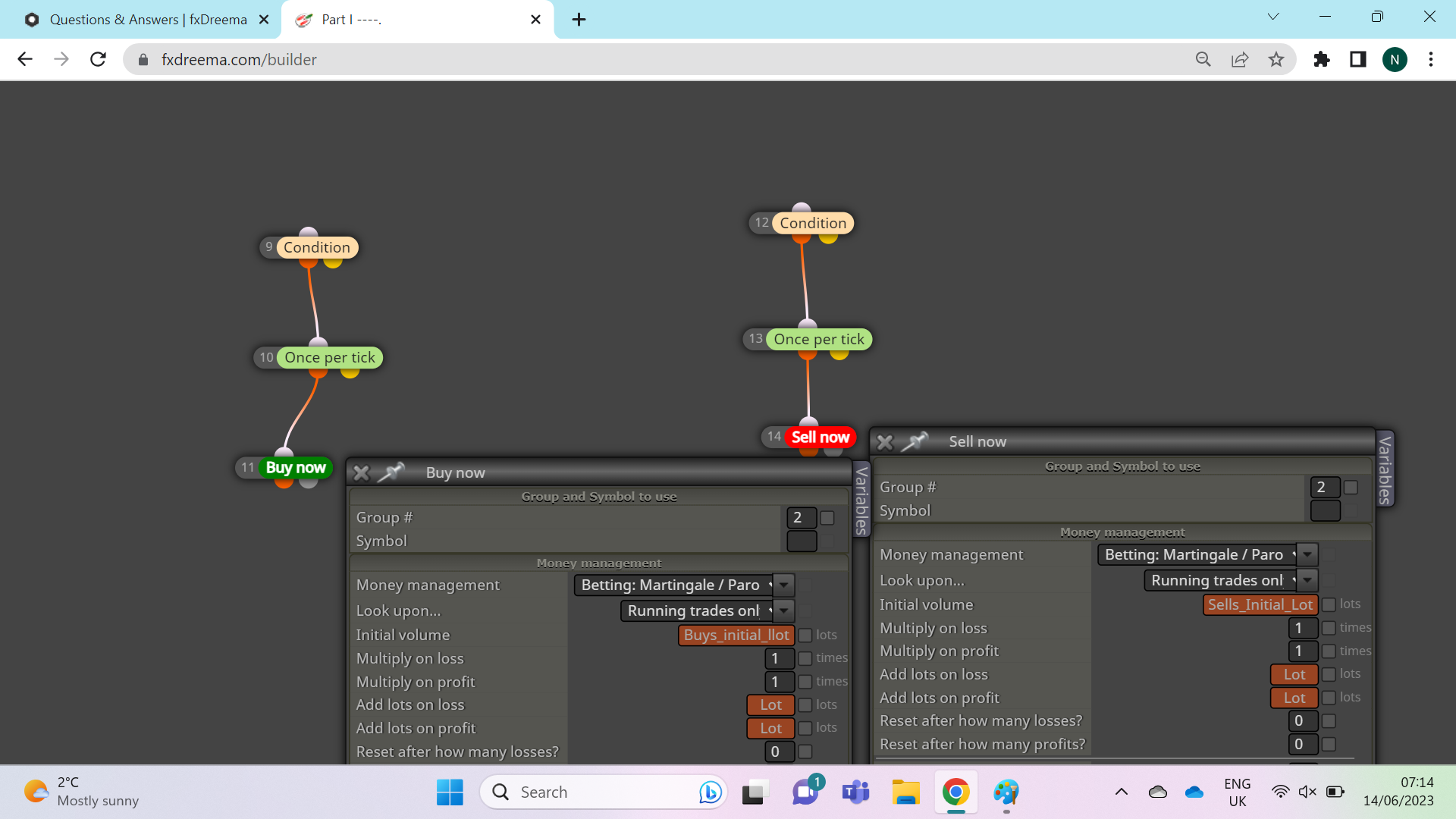Toggle Initial volume checkbox in Sell now
1456x819 pixels.
(1329, 605)
